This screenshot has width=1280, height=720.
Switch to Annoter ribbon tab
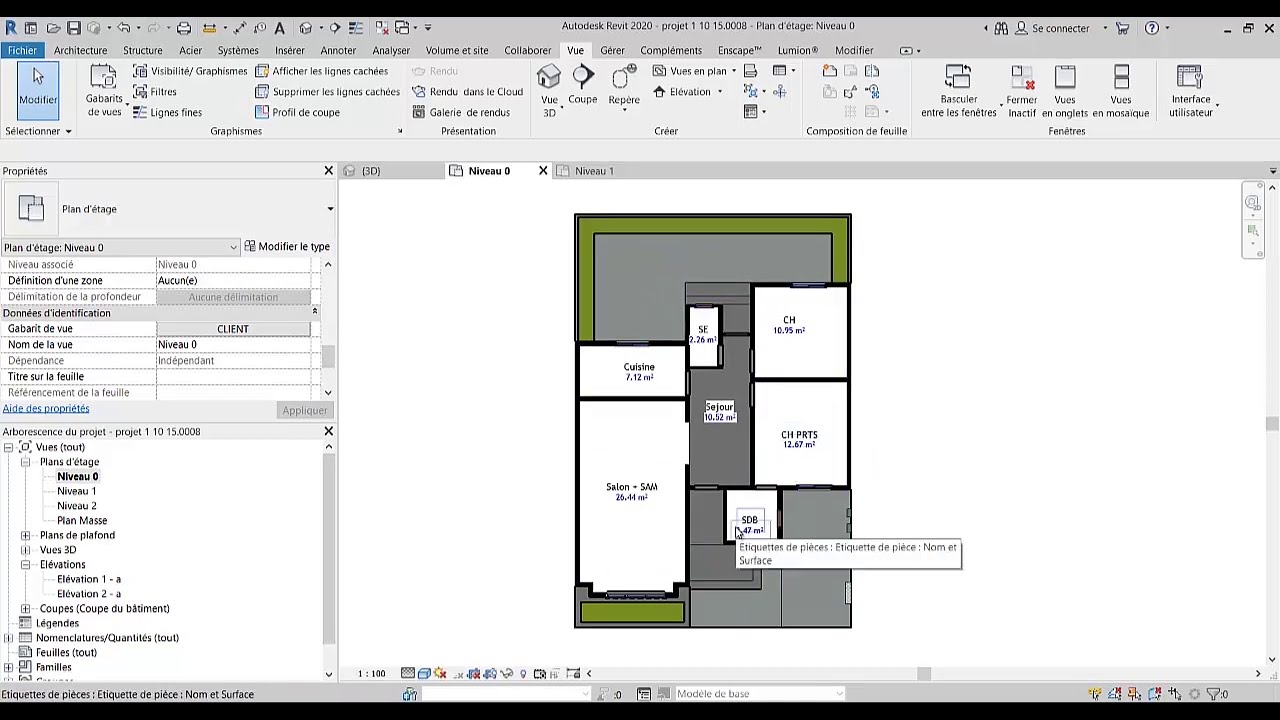click(338, 50)
